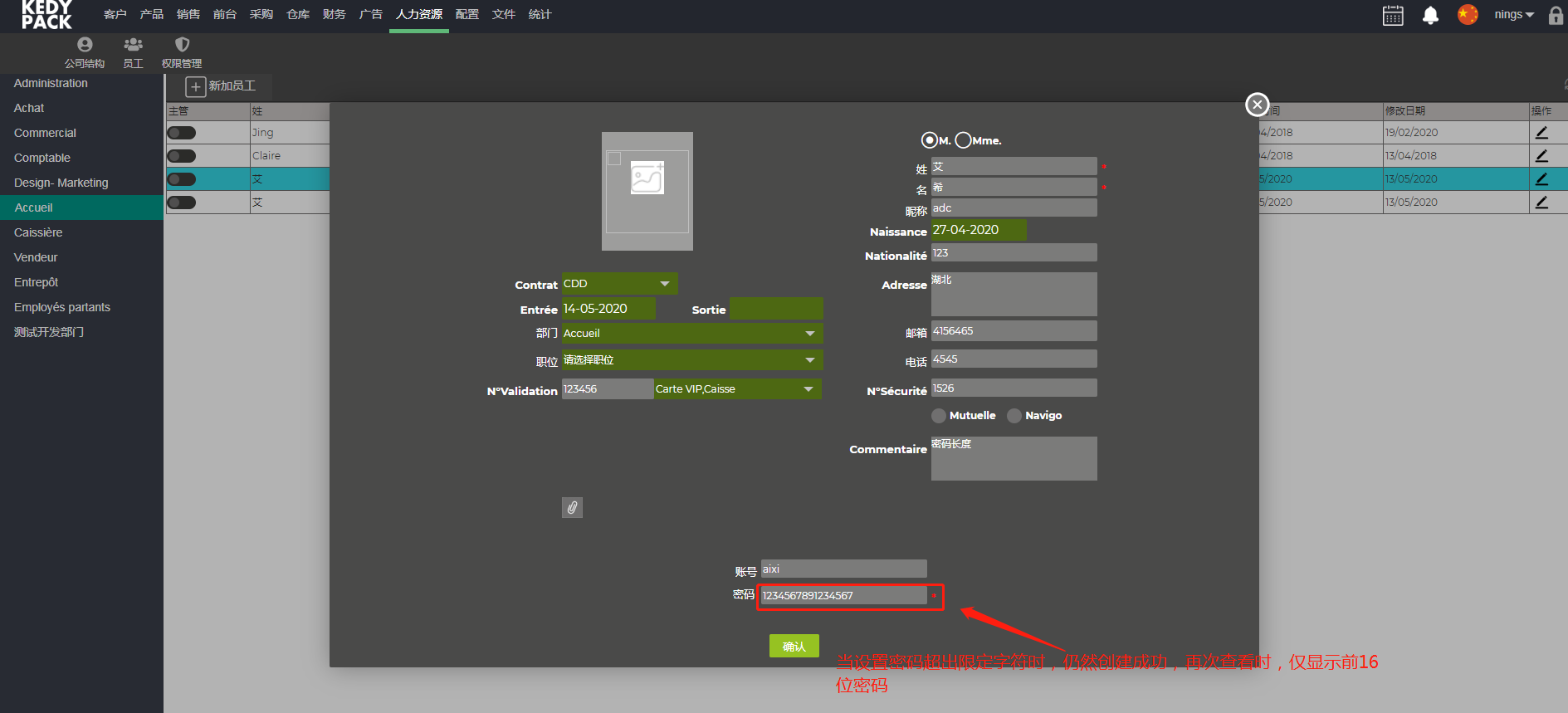The width and height of the screenshot is (1568, 713).
Task: Open the notifications bell
Action: click(x=1430, y=15)
